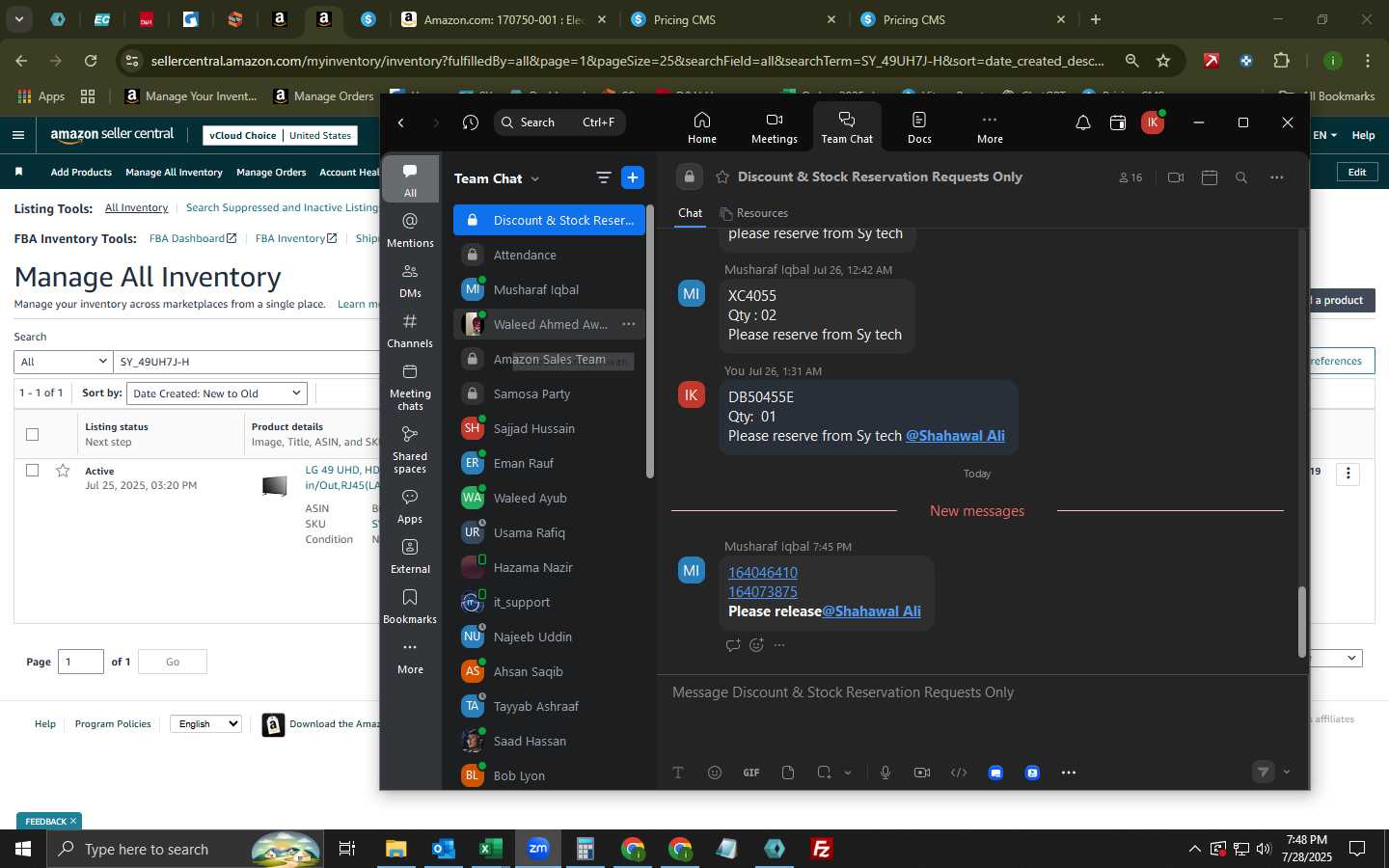This screenshot has height=868, width=1389.
Task: Open Excel from Windows taskbar
Action: pyautogui.click(x=491, y=849)
